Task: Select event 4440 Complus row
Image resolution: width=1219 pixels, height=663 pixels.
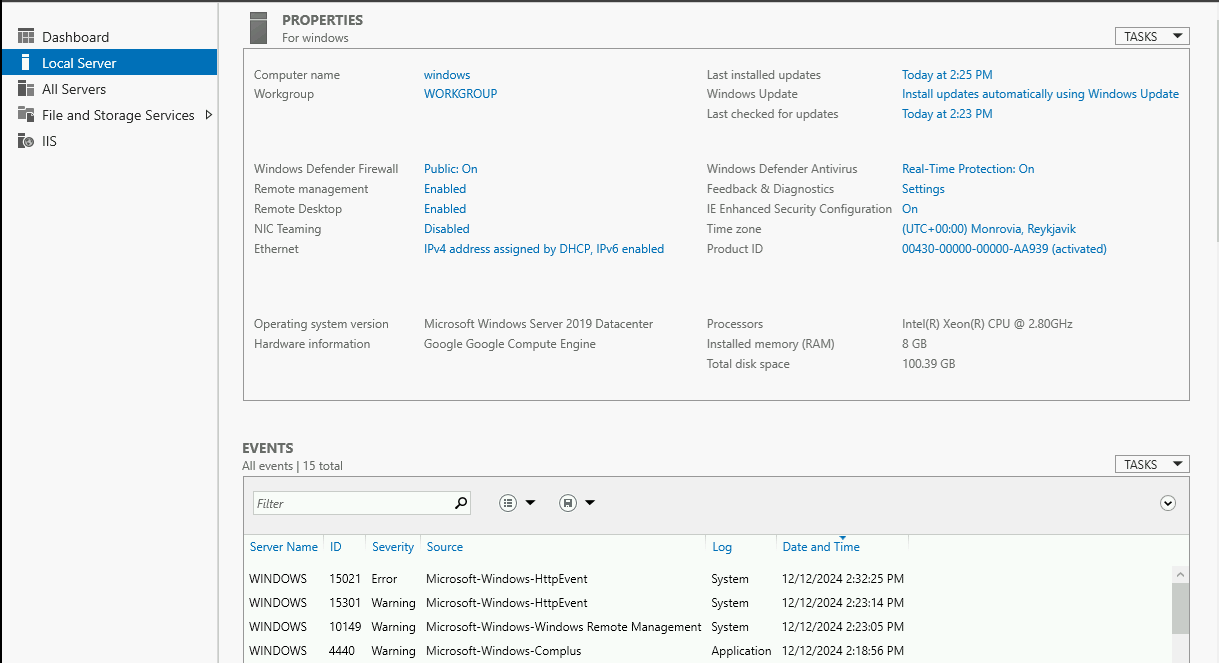Action: (x=707, y=651)
